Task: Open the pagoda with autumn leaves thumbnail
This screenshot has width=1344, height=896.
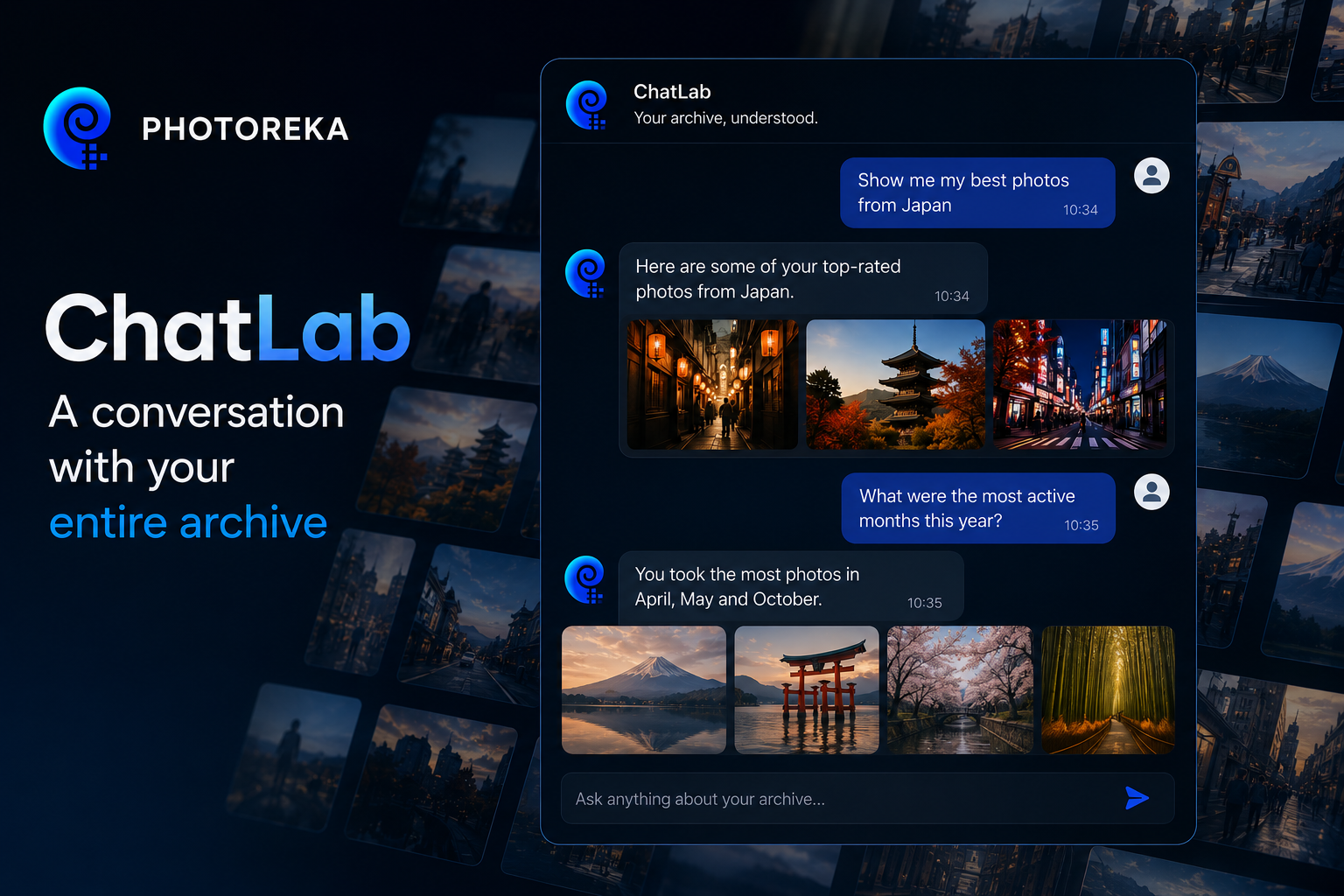Action: pos(895,385)
